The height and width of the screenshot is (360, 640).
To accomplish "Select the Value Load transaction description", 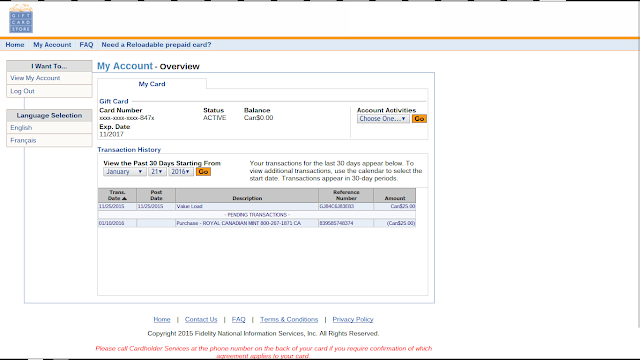I will [x=189, y=207].
